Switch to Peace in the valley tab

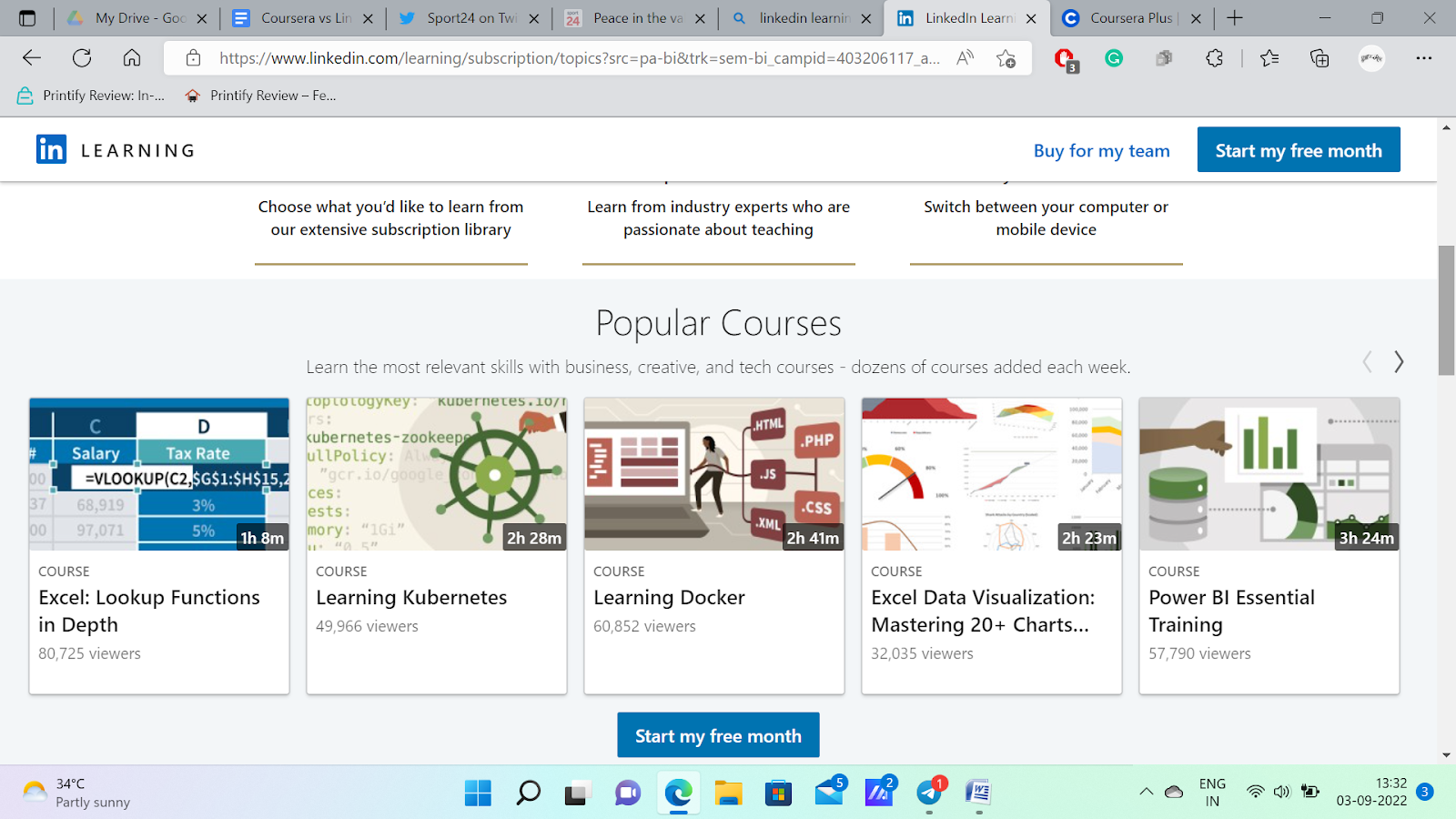[634, 18]
